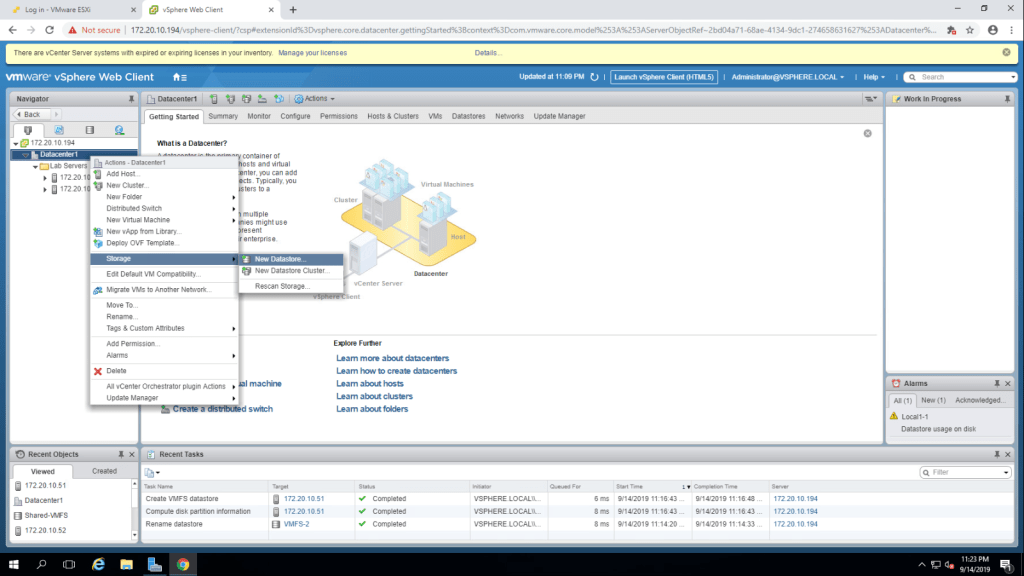Click the refresh icon beside update time
Screen dimensions: 1024x576
click(595, 77)
